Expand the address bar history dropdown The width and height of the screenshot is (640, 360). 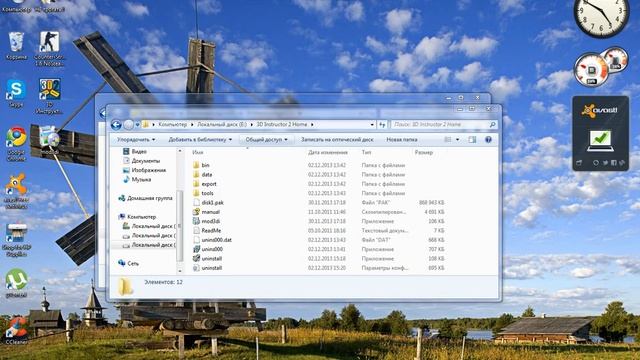pyautogui.click(x=372, y=124)
